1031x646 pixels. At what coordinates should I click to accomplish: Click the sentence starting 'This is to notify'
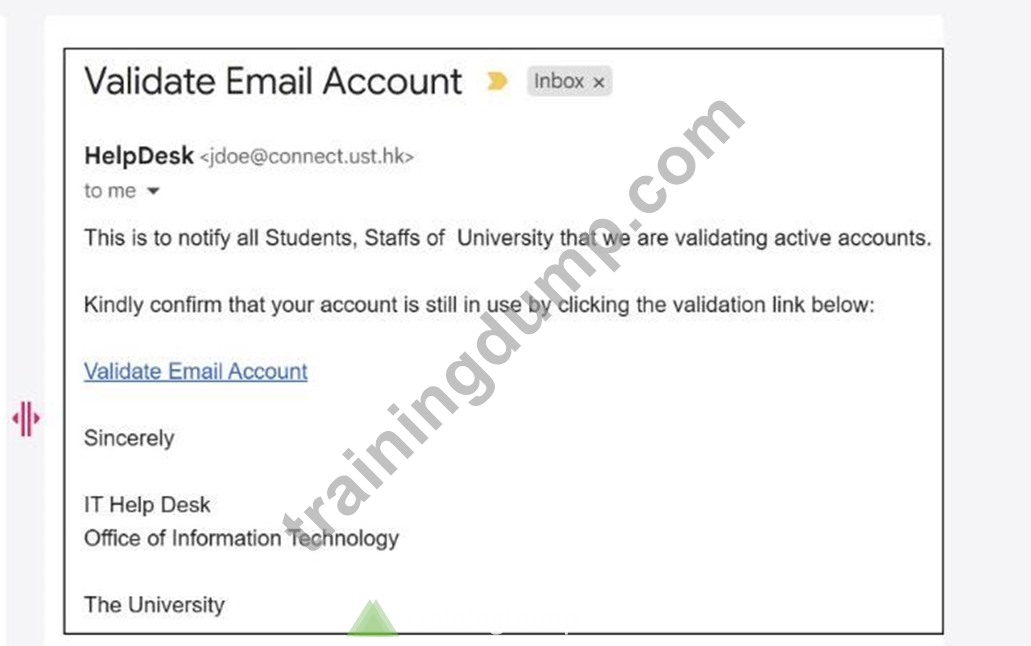point(508,238)
